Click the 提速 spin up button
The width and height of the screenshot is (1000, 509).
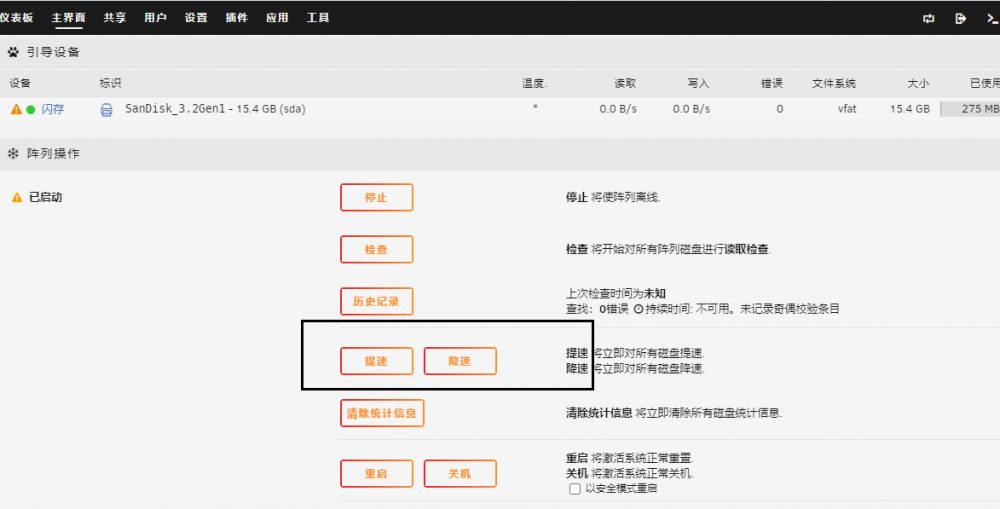click(x=376, y=361)
